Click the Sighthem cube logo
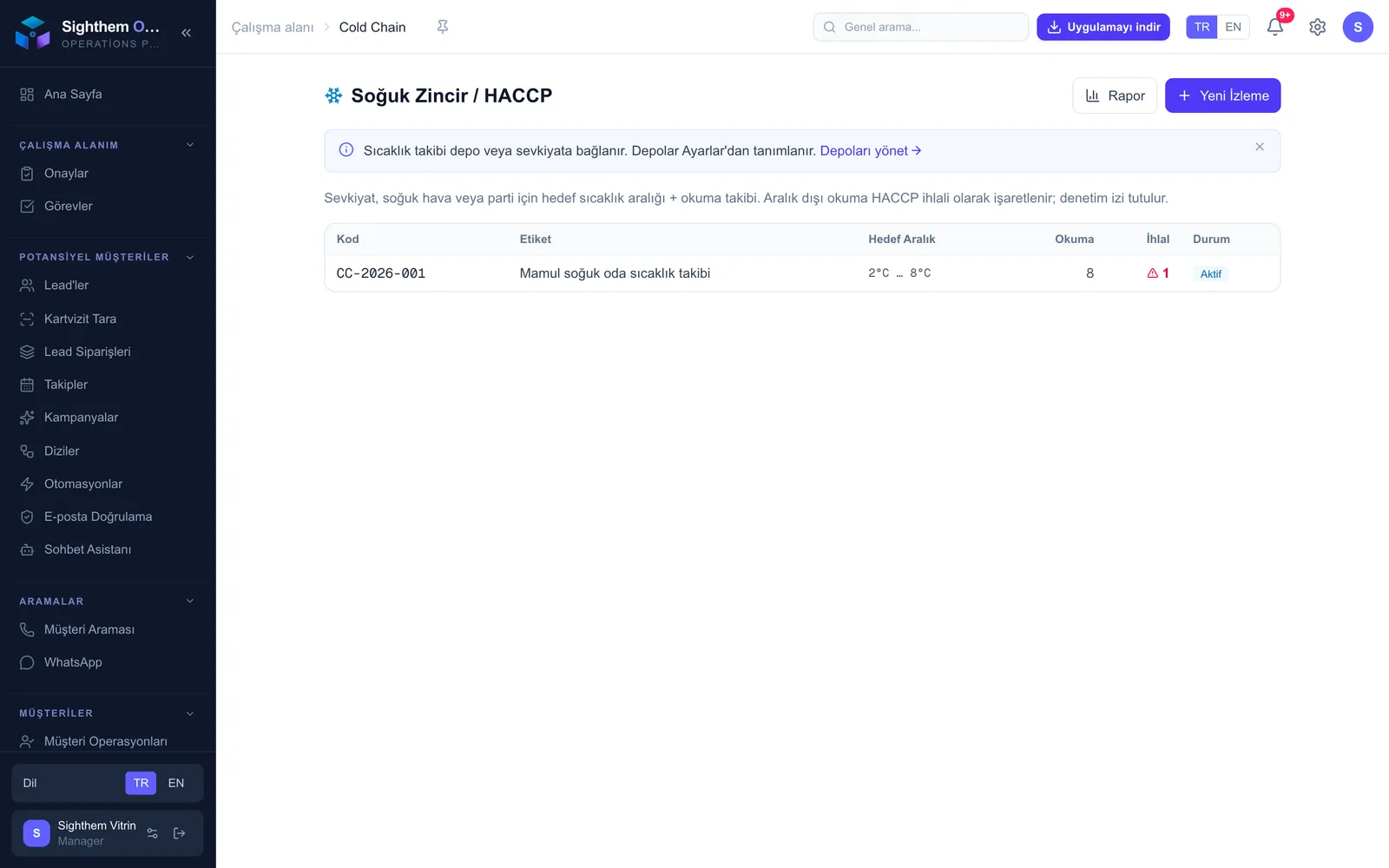Viewport: 1389px width, 868px height. tap(33, 33)
